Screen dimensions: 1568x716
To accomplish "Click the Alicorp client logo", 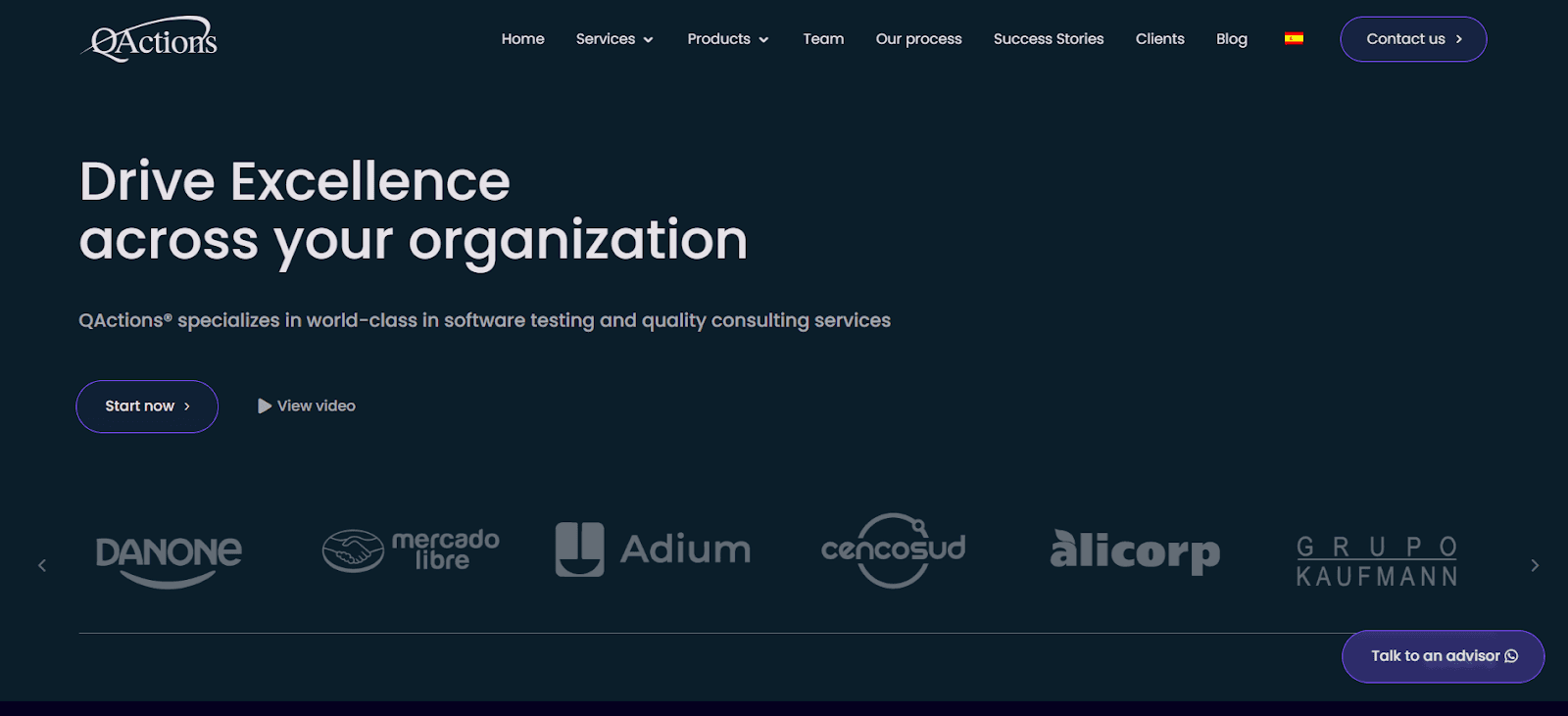I will click(1135, 551).
